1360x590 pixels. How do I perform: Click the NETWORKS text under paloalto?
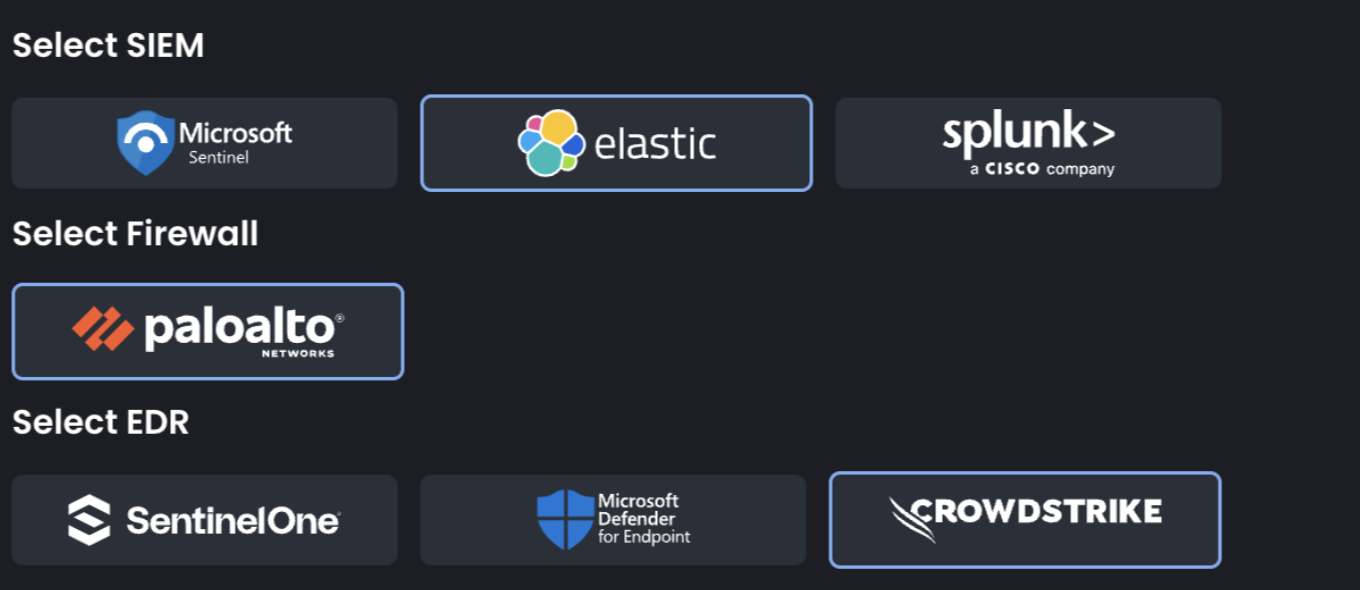click(x=298, y=353)
